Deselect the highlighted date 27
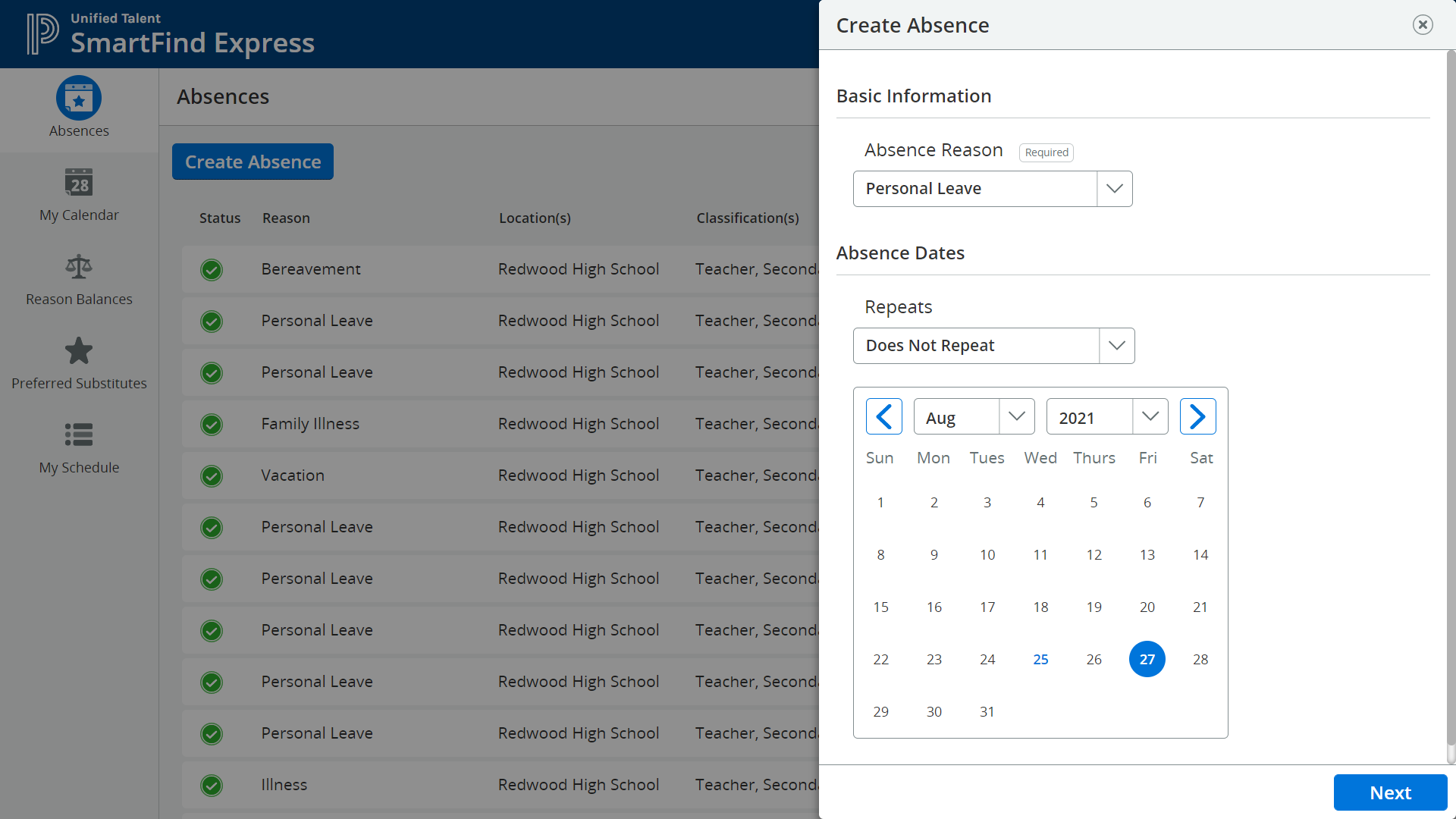Viewport: 1456px width, 819px height. (x=1147, y=659)
